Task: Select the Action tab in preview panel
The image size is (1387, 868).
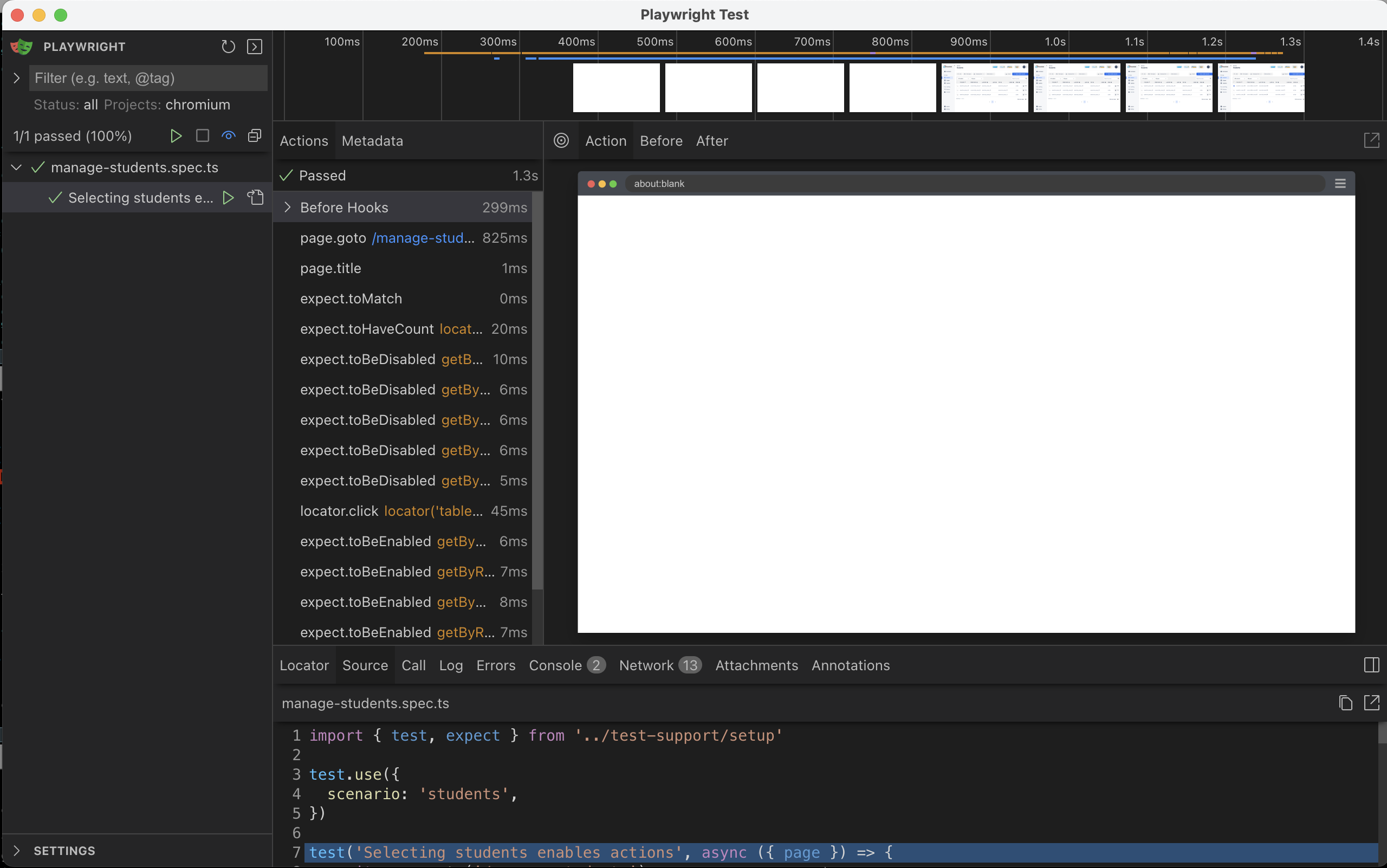Action: click(x=606, y=140)
